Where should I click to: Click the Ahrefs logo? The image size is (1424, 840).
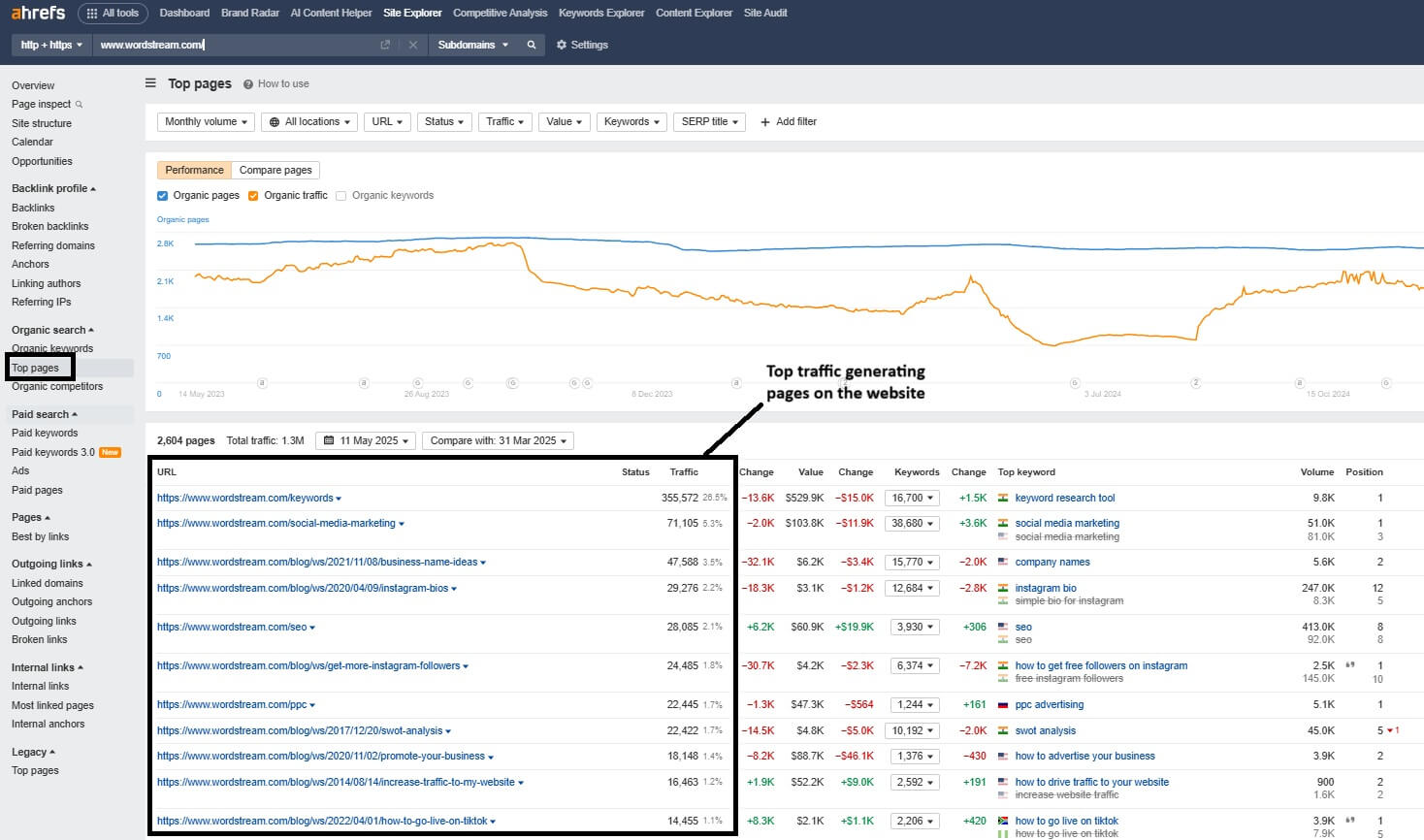[38, 13]
